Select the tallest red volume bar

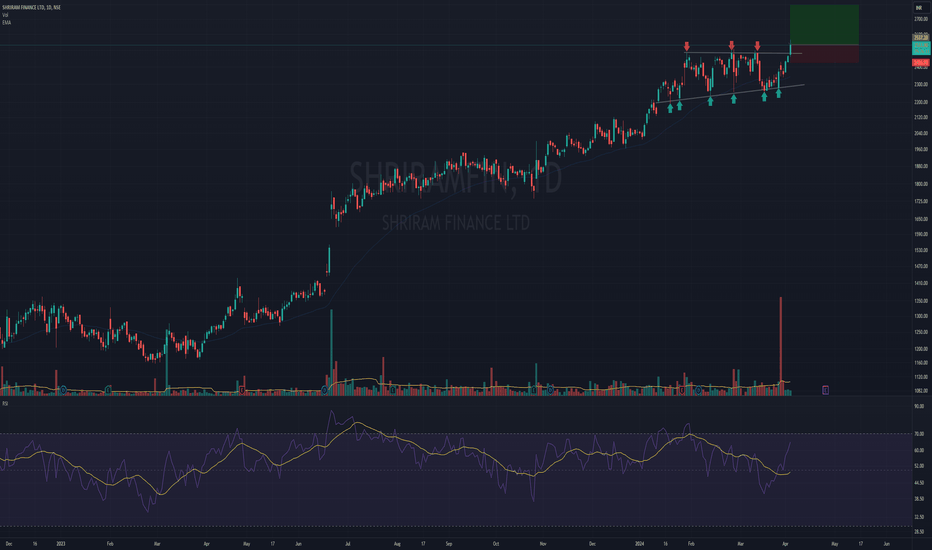point(780,345)
